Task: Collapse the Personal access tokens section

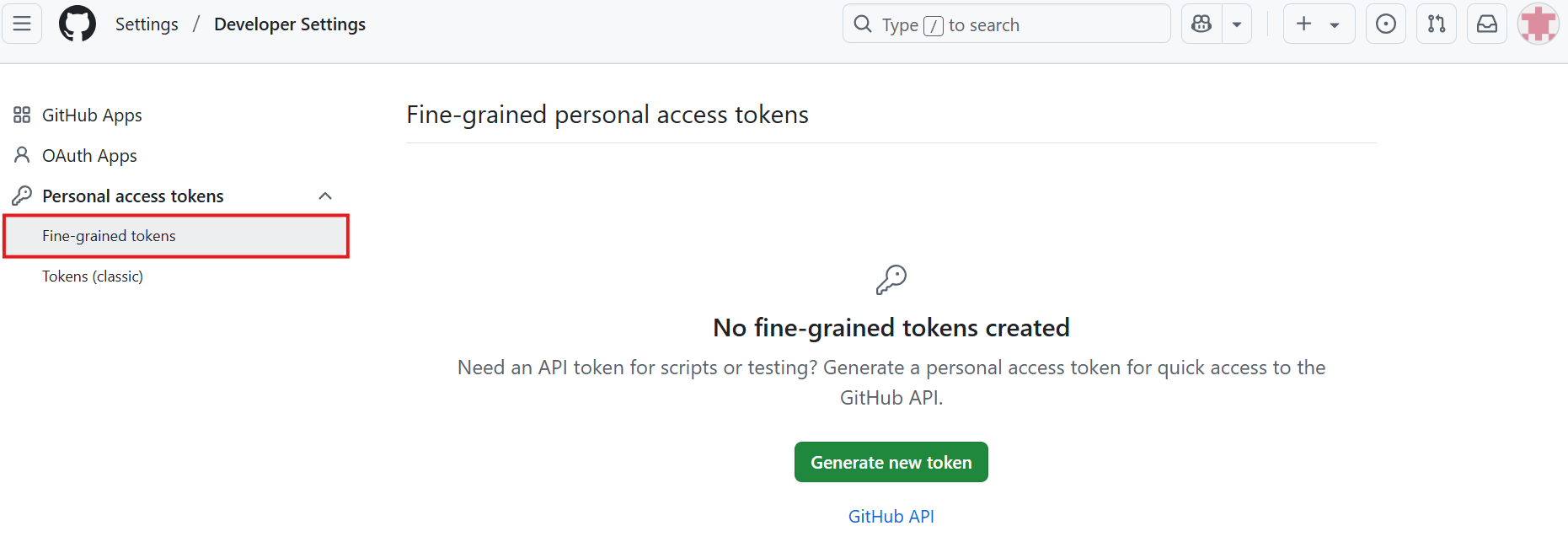Action: click(x=325, y=196)
